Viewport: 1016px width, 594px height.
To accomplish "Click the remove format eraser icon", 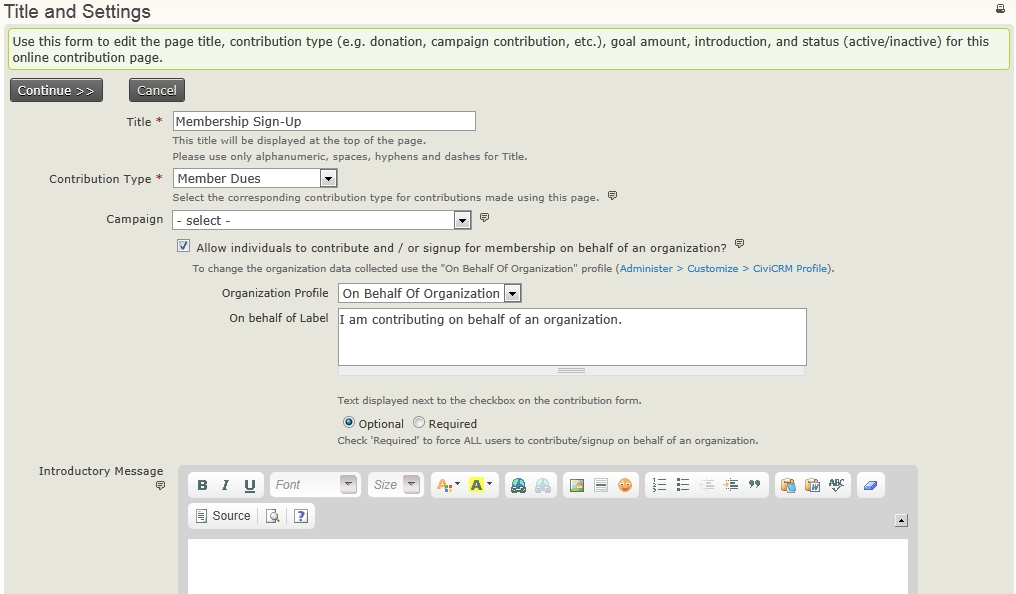I will tap(869, 485).
